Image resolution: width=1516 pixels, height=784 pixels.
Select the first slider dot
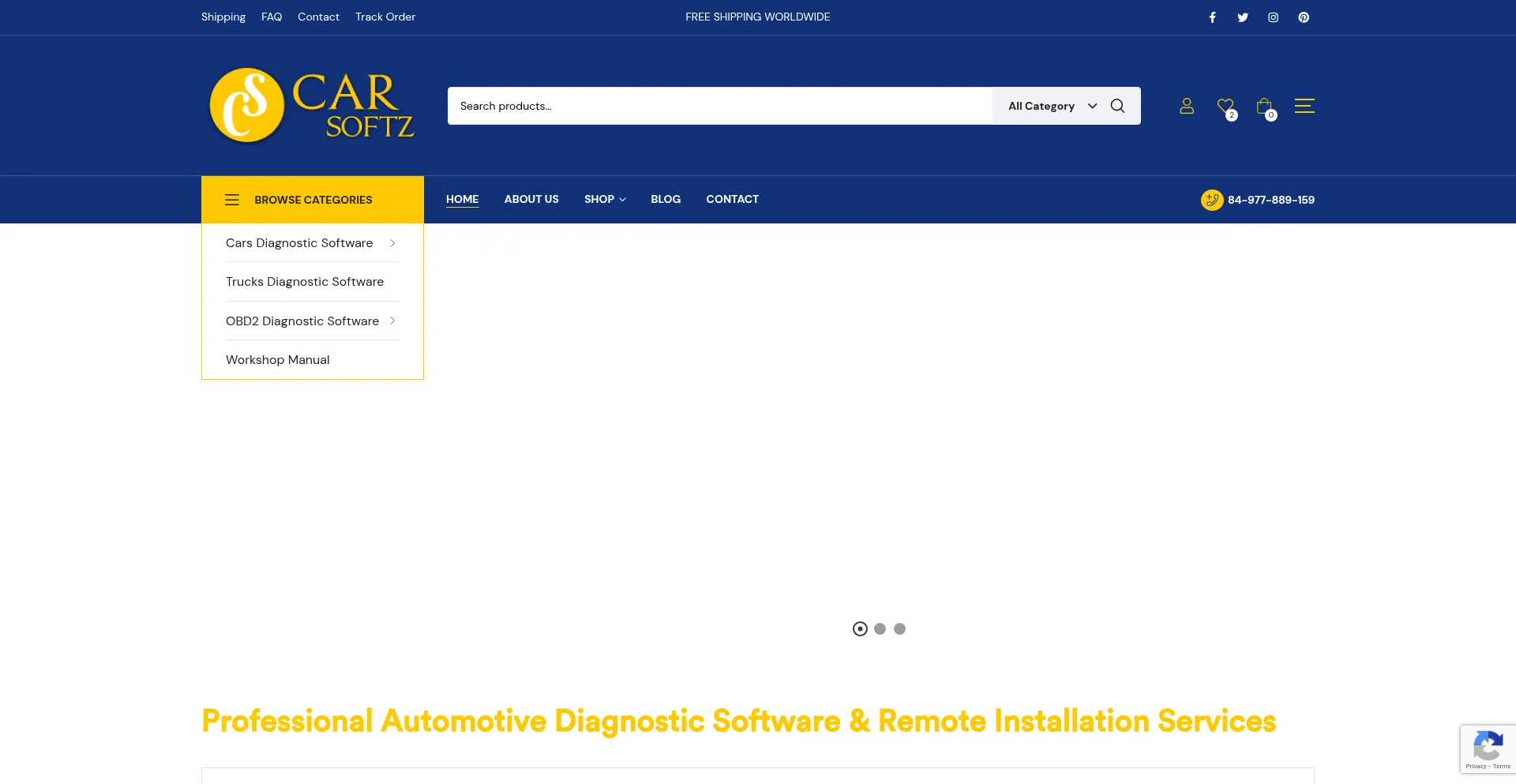860,629
